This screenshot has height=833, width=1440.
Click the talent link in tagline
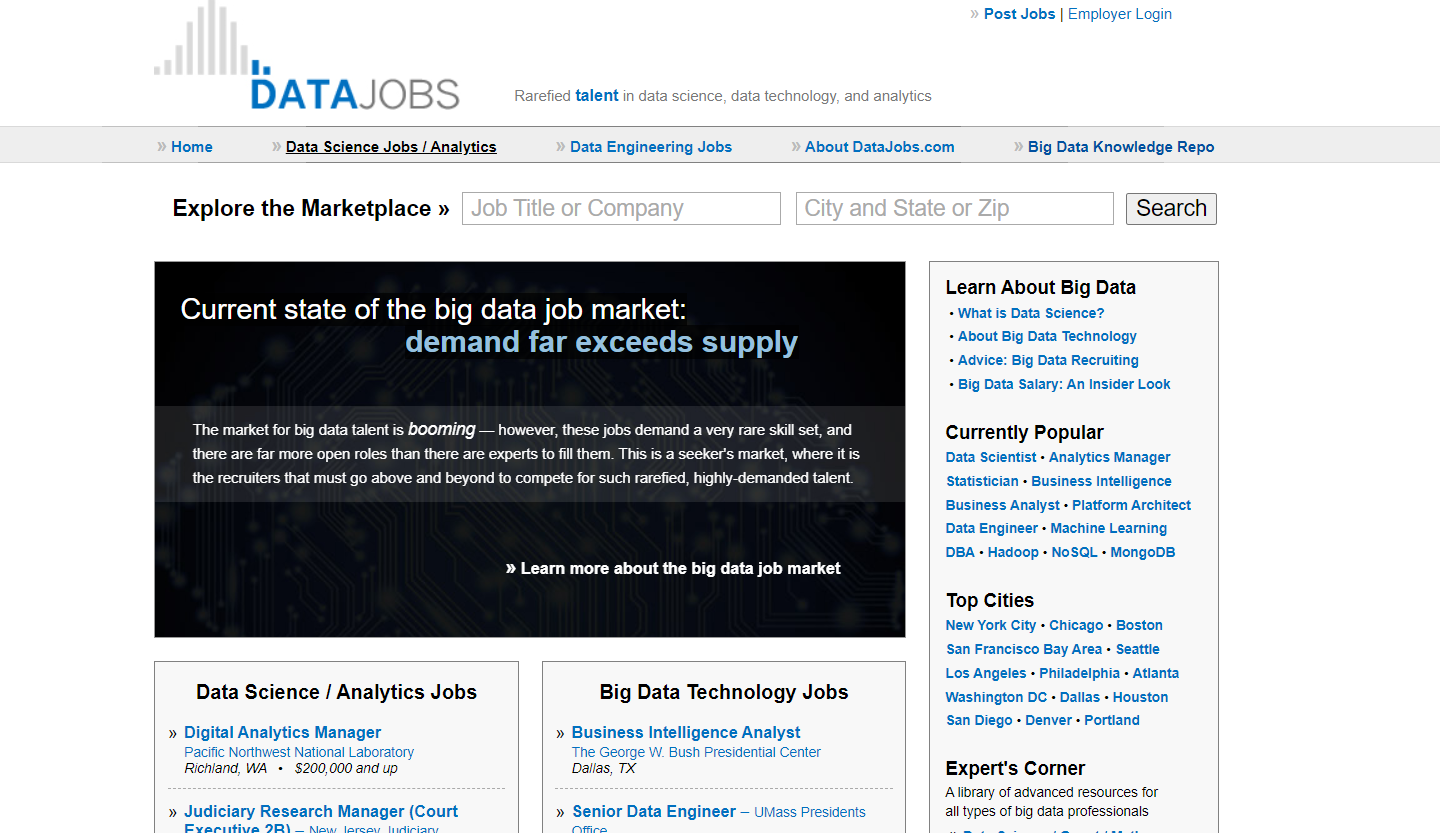pyautogui.click(x=597, y=96)
